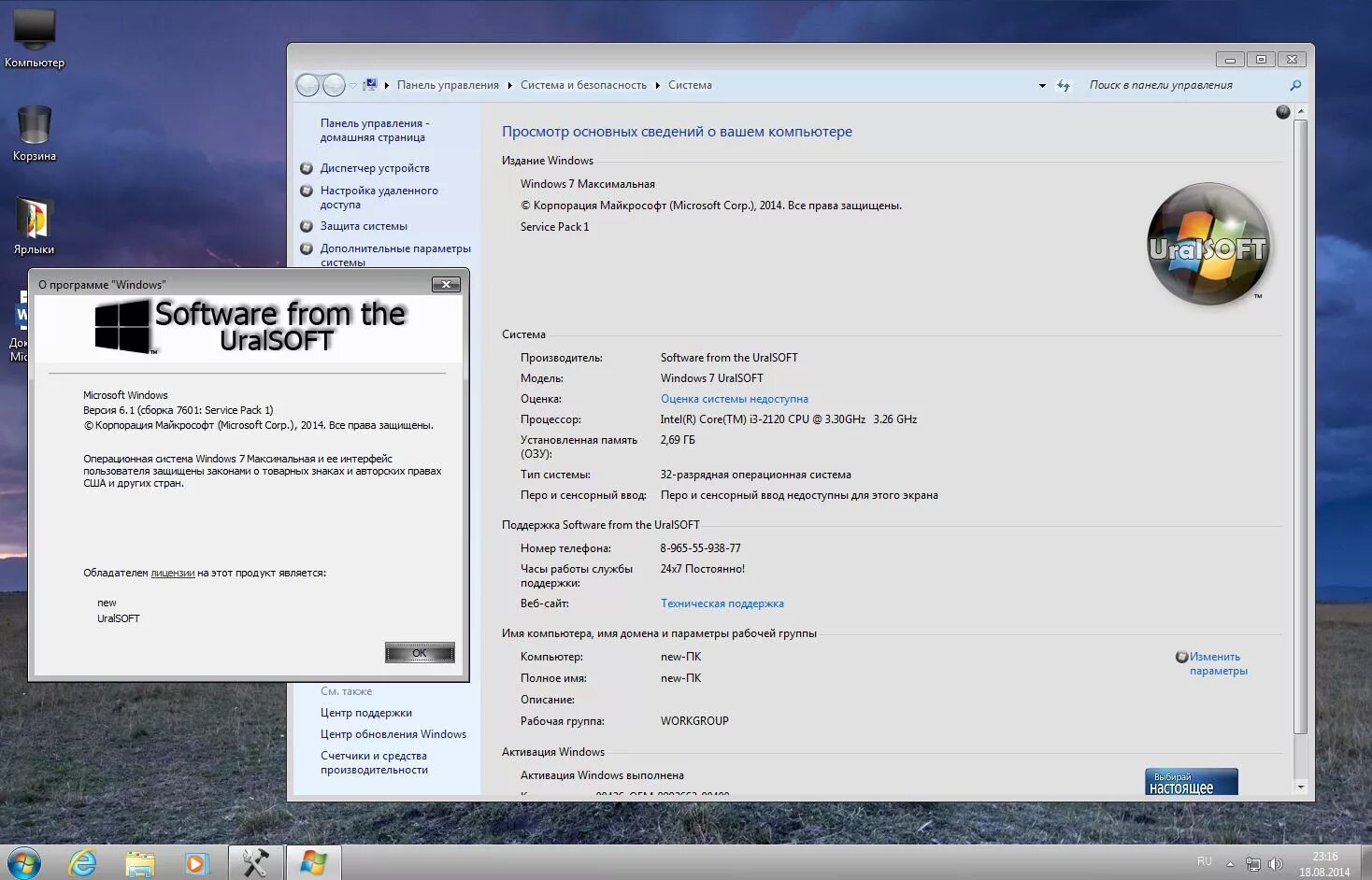The height and width of the screenshot is (880, 1372).
Task: Click Изменить параметры link
Action: [x=1218, y=663]
